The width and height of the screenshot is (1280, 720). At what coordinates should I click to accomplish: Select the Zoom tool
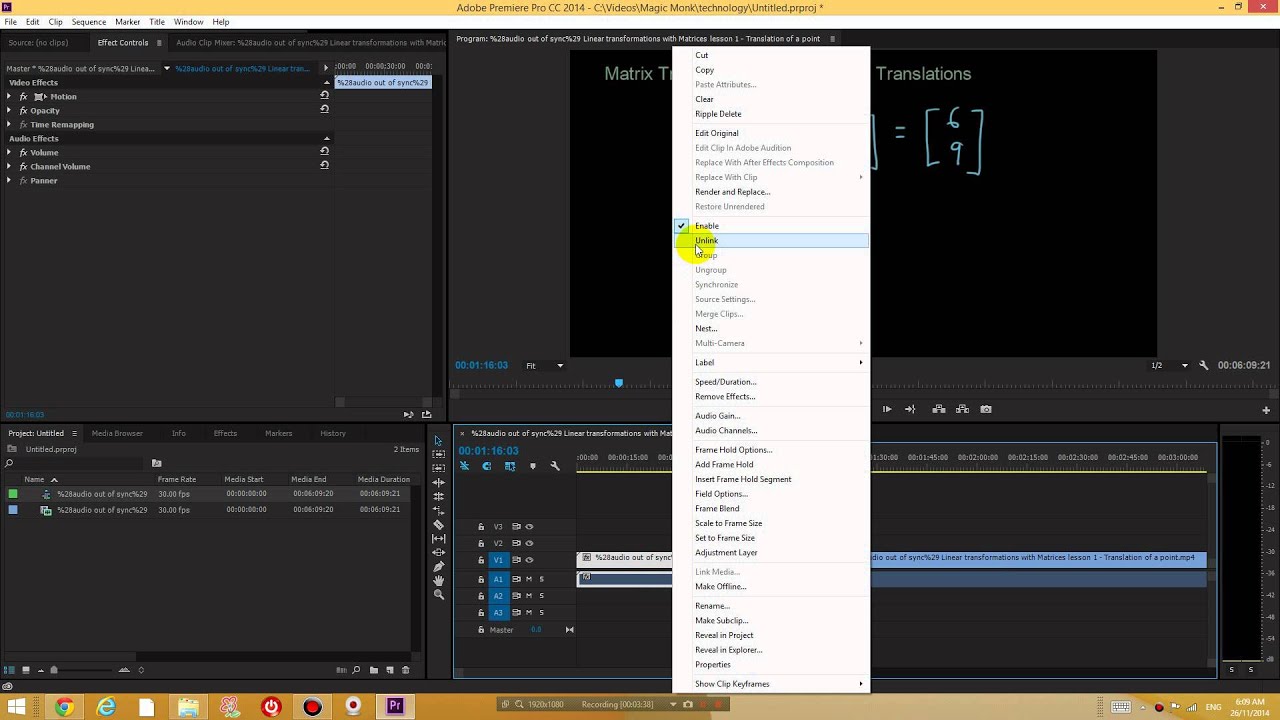tap(438, 595)
